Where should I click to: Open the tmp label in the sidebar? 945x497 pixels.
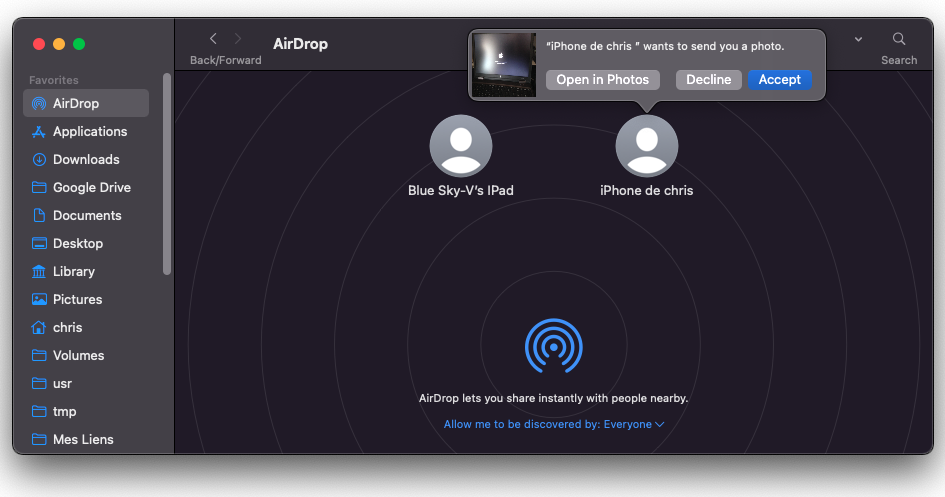pos(64,411)
